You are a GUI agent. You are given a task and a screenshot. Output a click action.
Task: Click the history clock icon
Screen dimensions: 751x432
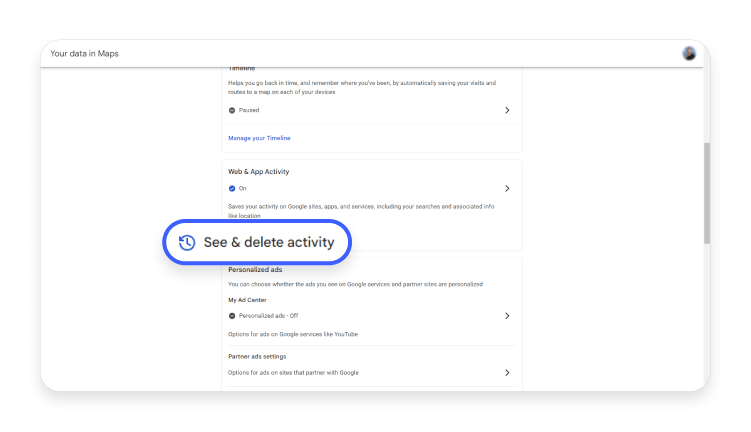pyautogui.click(x=187, y=242)
